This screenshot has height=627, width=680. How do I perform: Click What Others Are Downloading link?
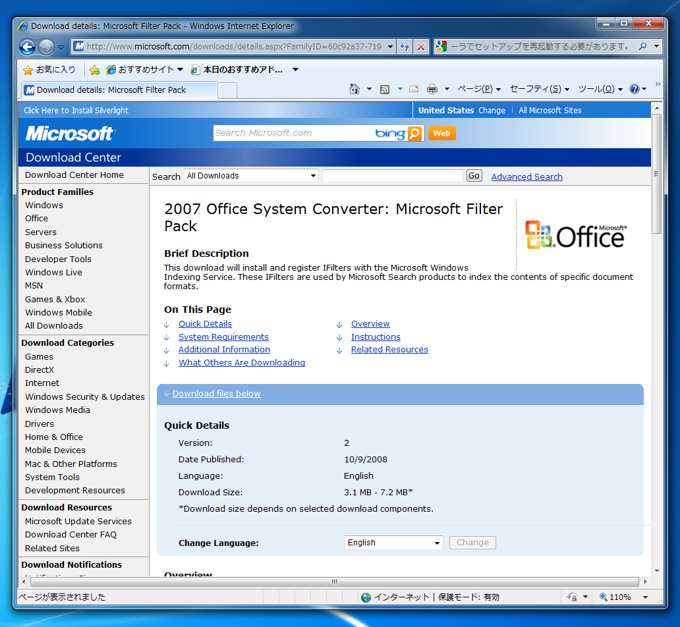(242, 362)
